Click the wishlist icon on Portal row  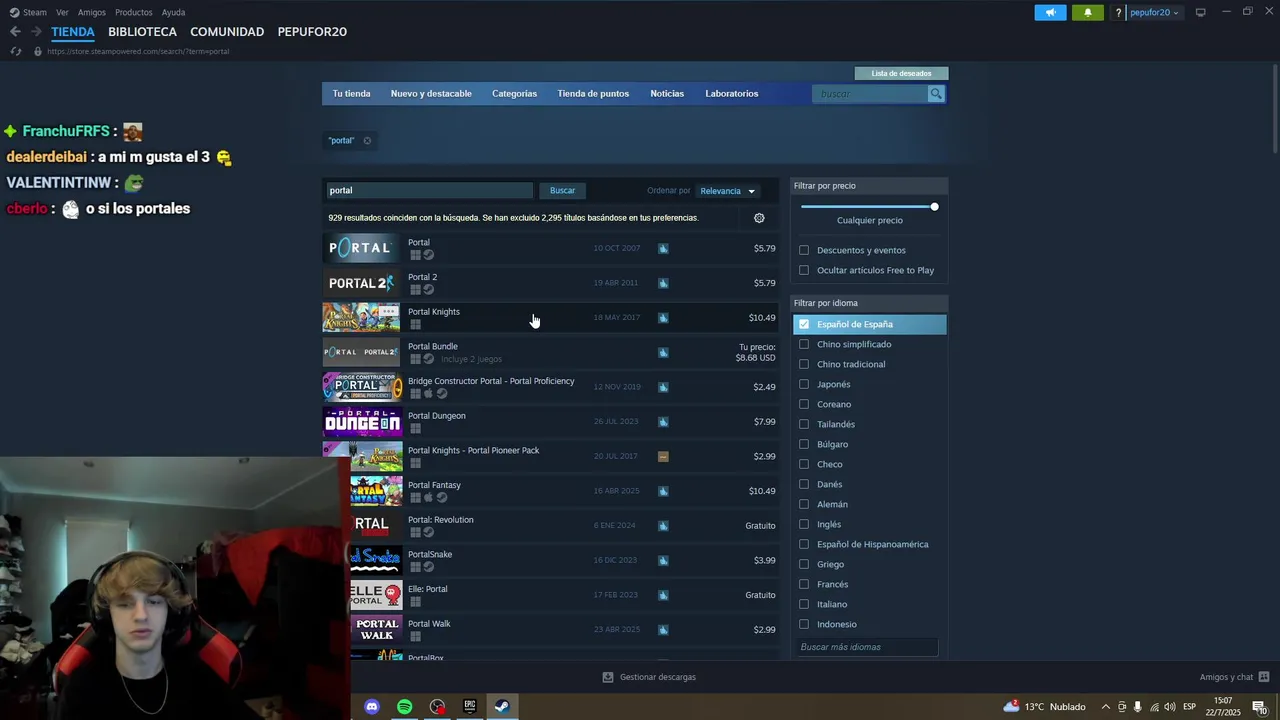[x=663, y=248]
